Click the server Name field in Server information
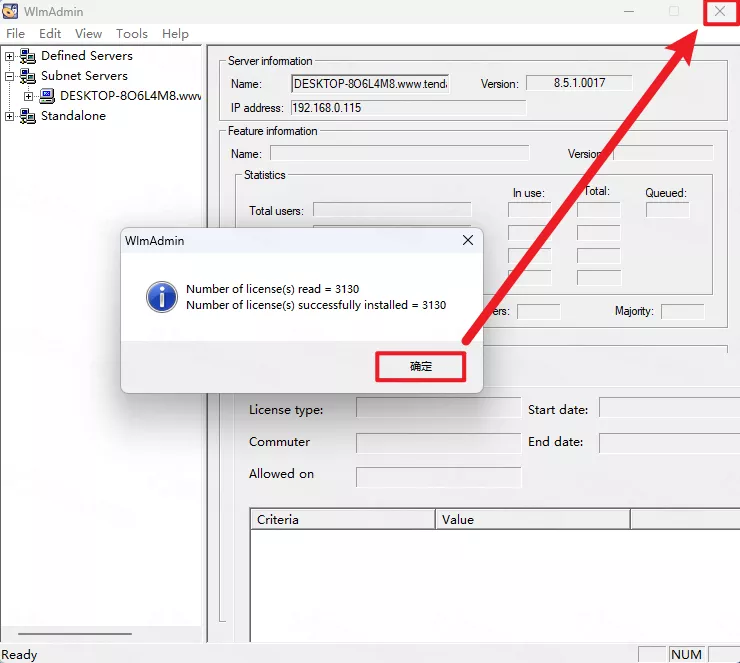740x663 pixels. (370, 84)
